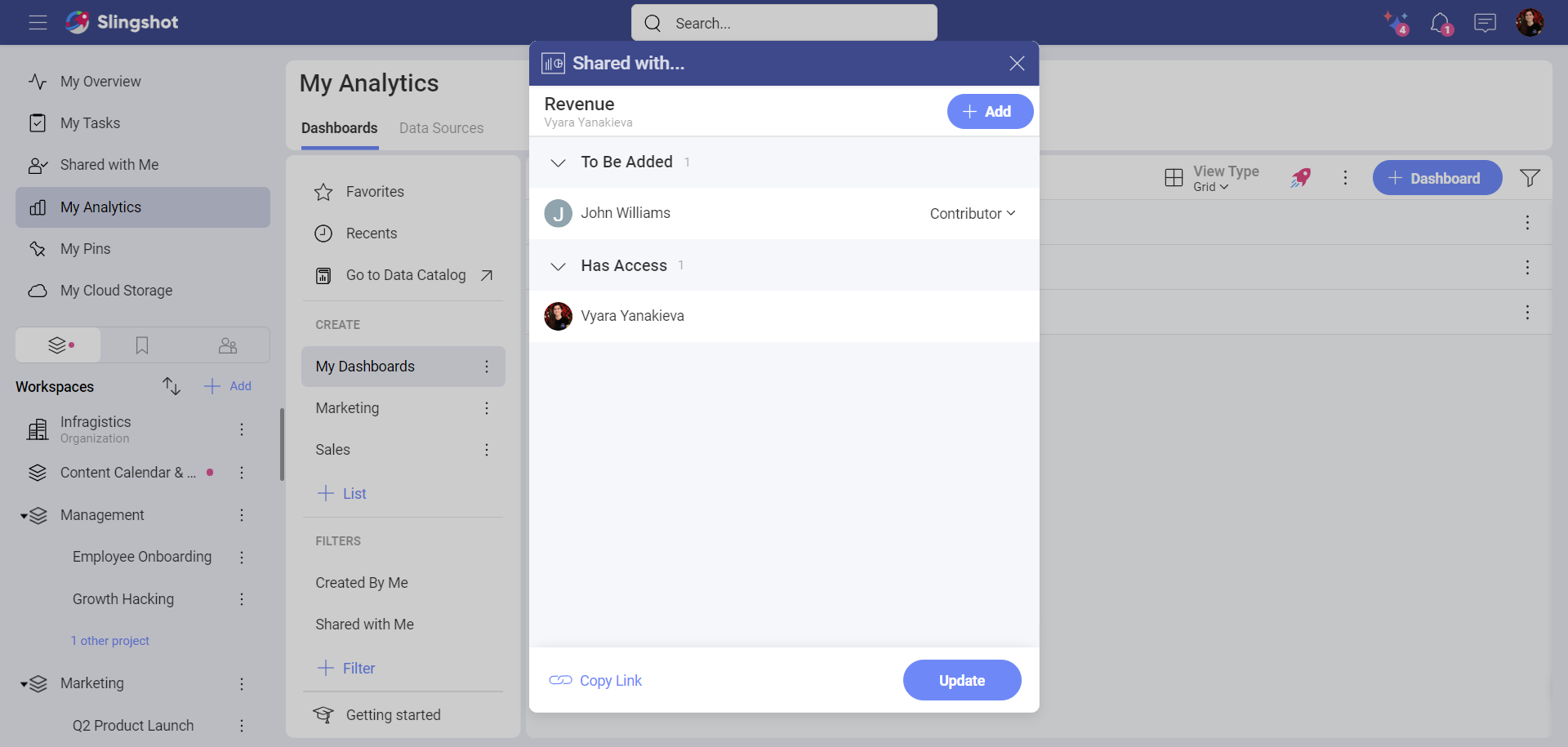Open Contributor role dropdown for John Williams

[x=973, y=213]
